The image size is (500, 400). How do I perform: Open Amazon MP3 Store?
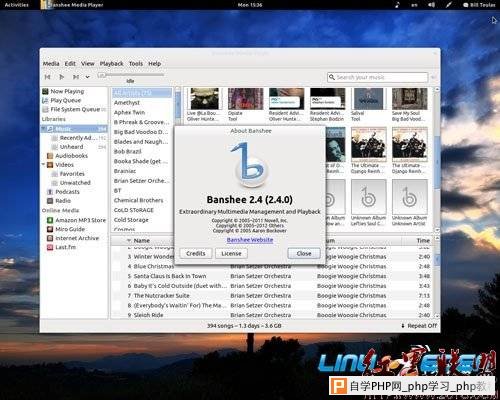[80, 220]
